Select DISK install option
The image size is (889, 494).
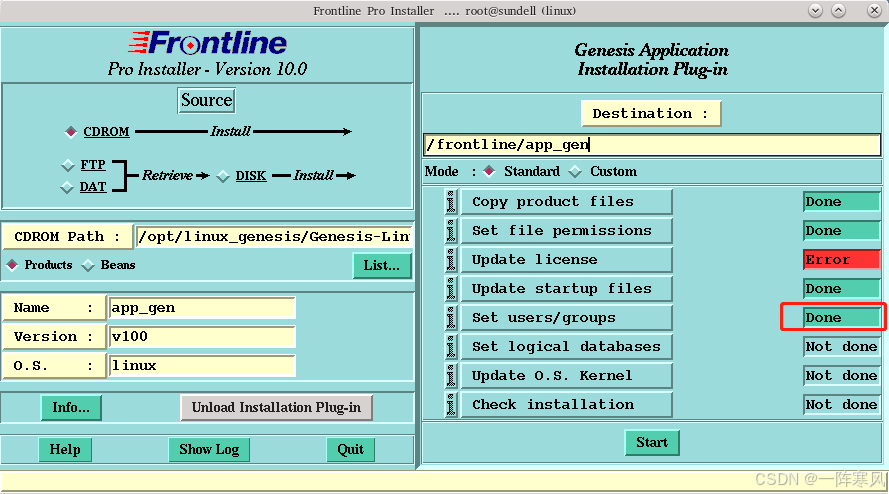(223, 176)
